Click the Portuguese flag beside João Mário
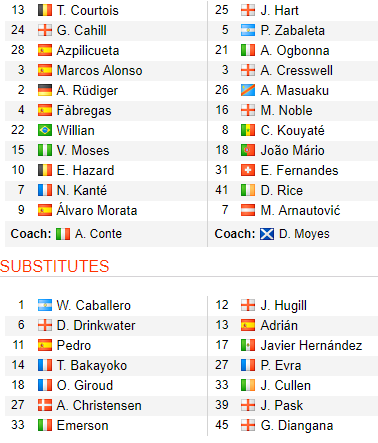The height and width of the screenshot is (443, 378). click(248, 150)
